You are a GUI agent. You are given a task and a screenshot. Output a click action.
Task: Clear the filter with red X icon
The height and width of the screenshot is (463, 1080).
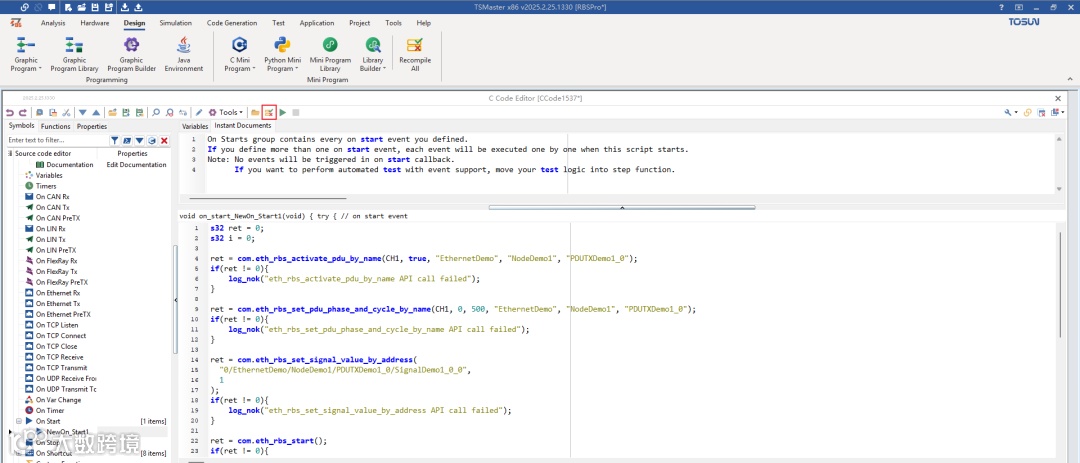click(164, 140)
